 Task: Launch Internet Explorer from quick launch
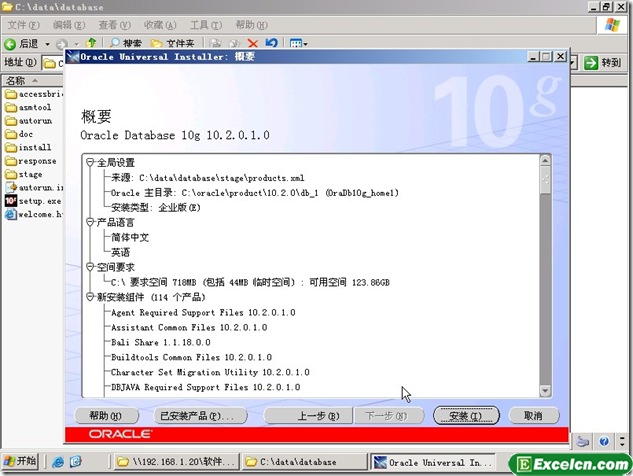pyautogui.click(x=58, y=461)
